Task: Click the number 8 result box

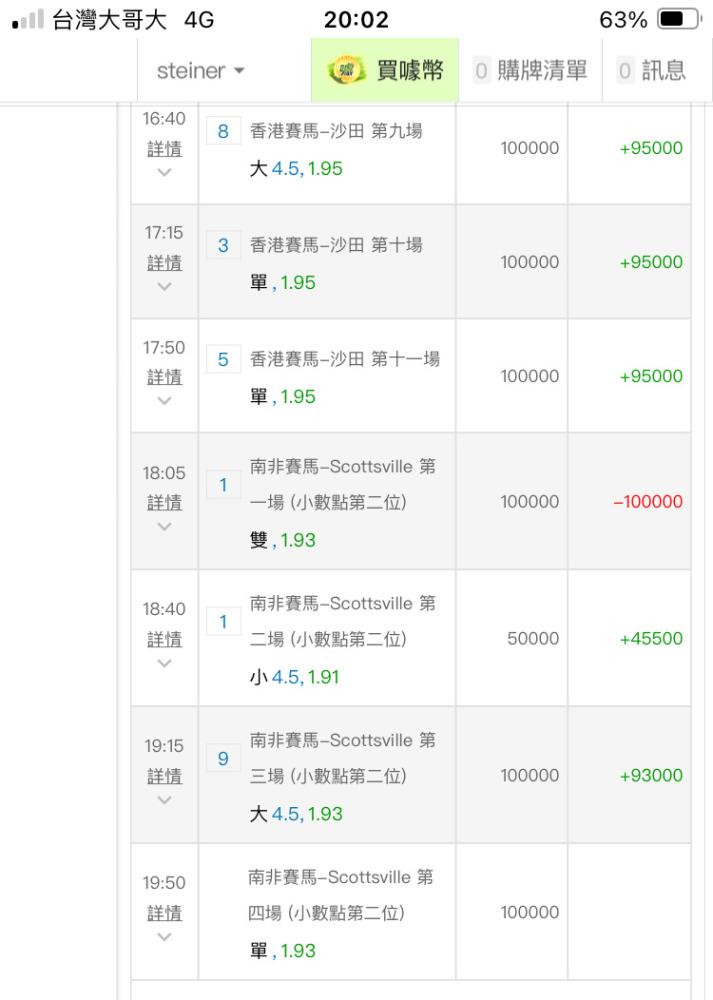Action: tap(223, 131)
